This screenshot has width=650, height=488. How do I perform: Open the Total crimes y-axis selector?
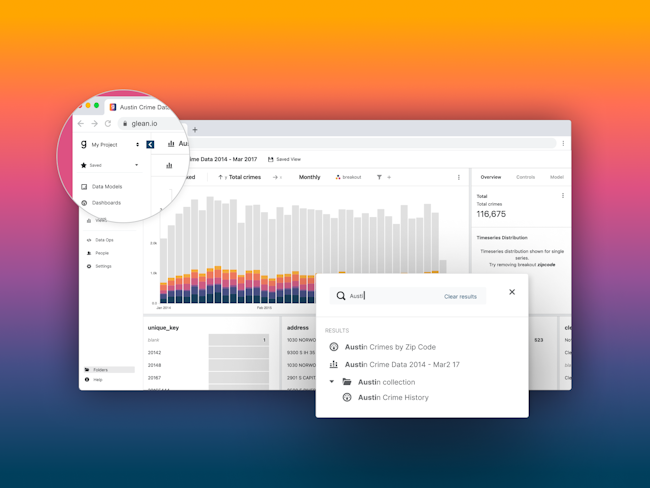[x=240, y=177]
